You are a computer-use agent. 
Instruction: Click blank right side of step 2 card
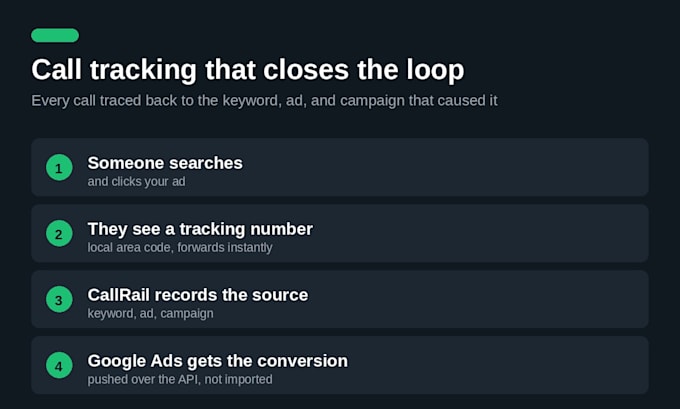[499, 233]
